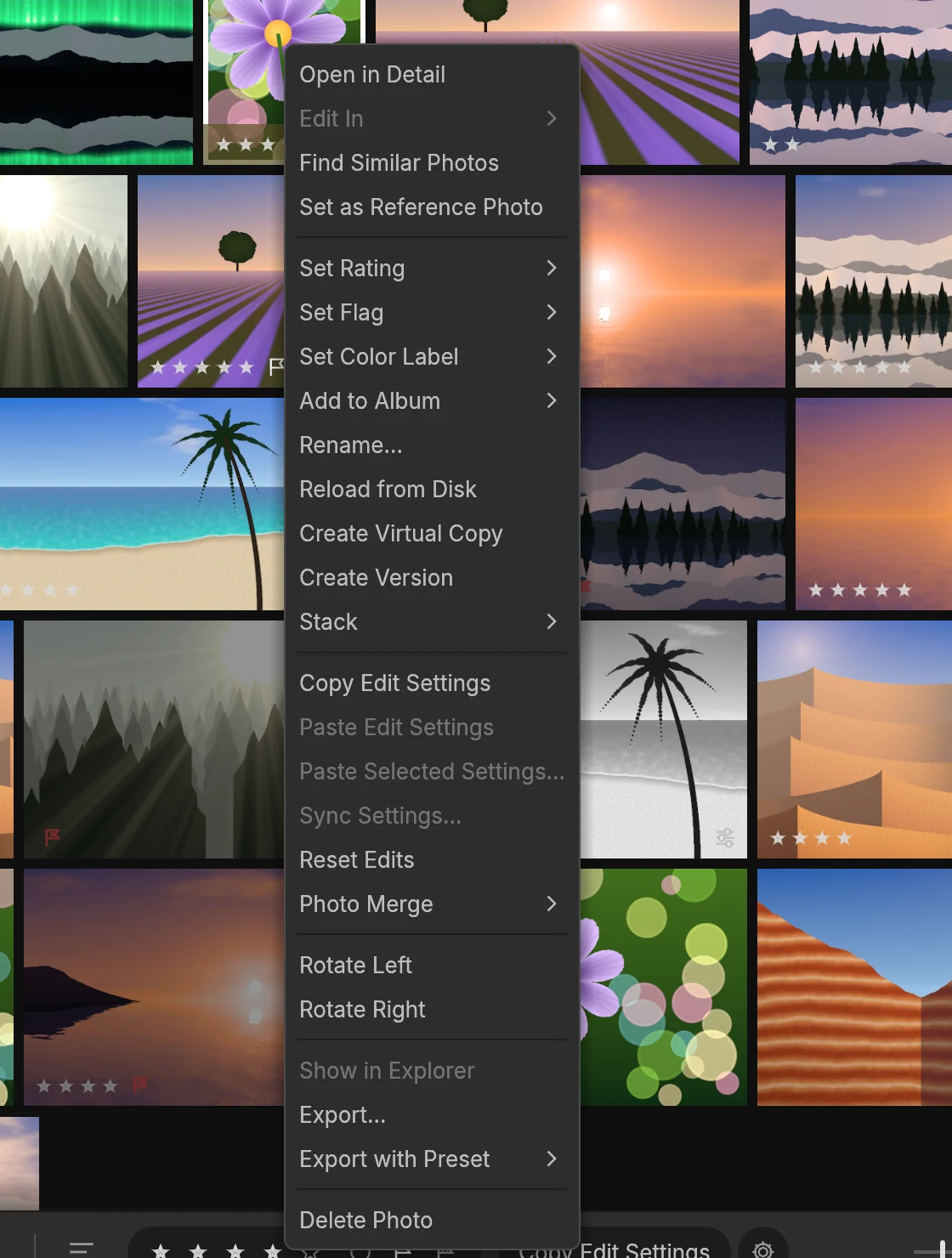Image resolution: width=952 pixels, height=1258 pixels.
Task: Select Create Virtual Copy
Action: [x=433, y=534]
